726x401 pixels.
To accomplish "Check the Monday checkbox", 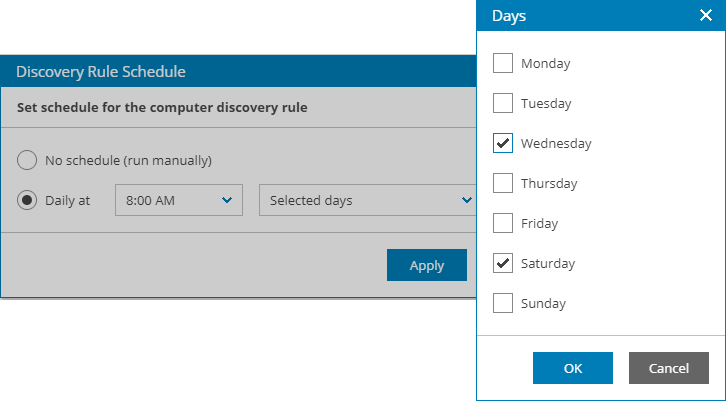I will click(503, 63).
